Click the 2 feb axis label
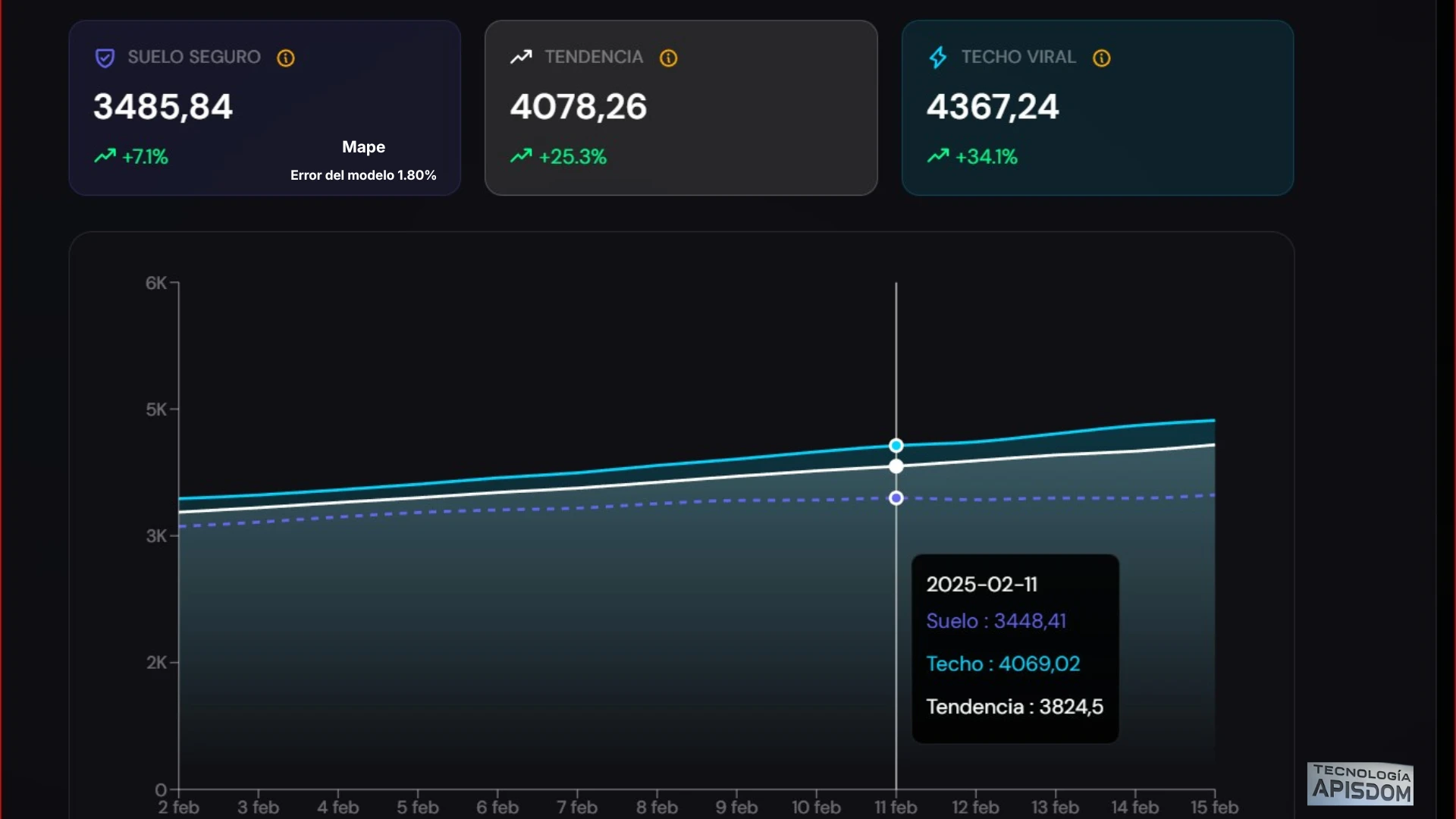The image size is (1456, 819). click(x=179, y=808)
